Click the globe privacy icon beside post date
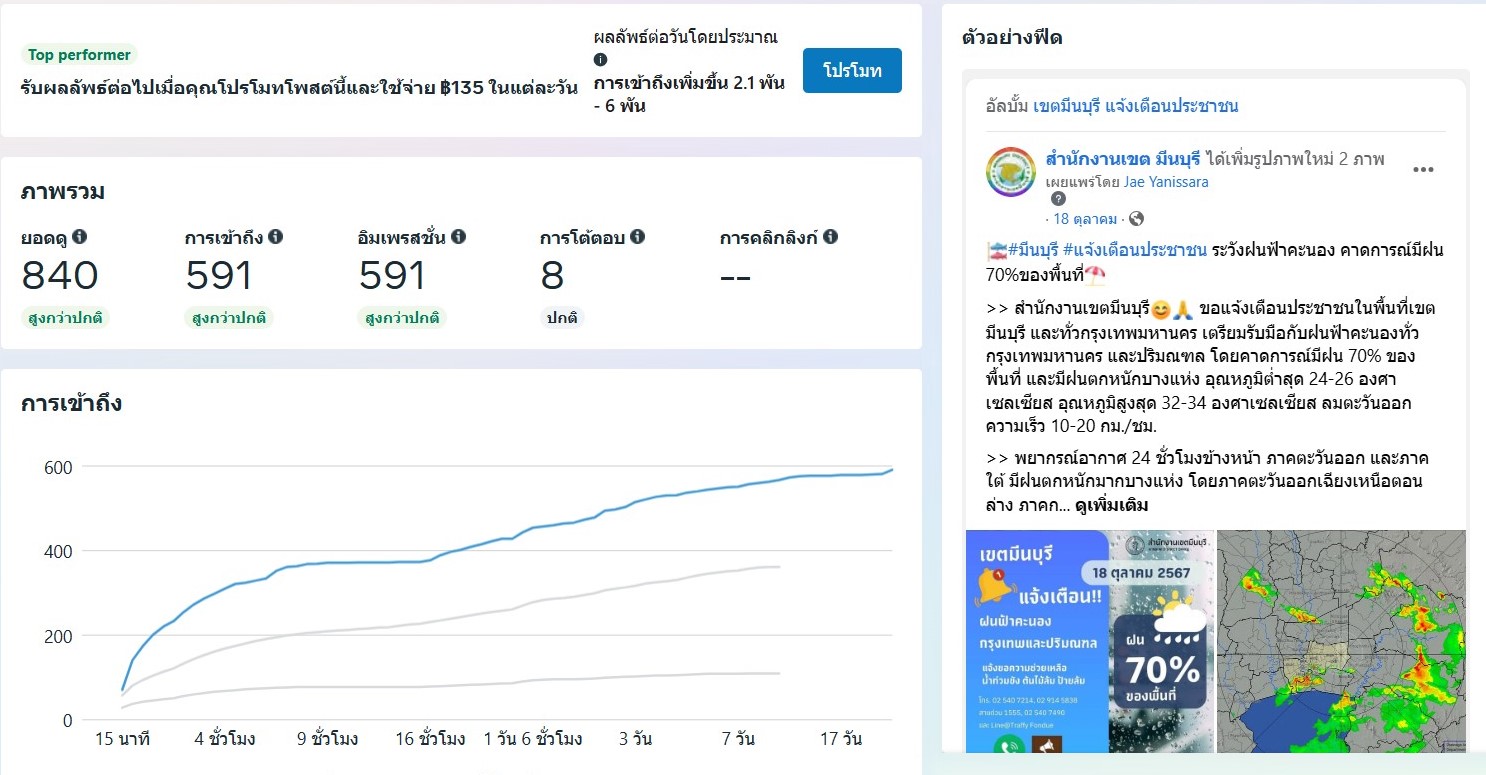 [1136, 219]
